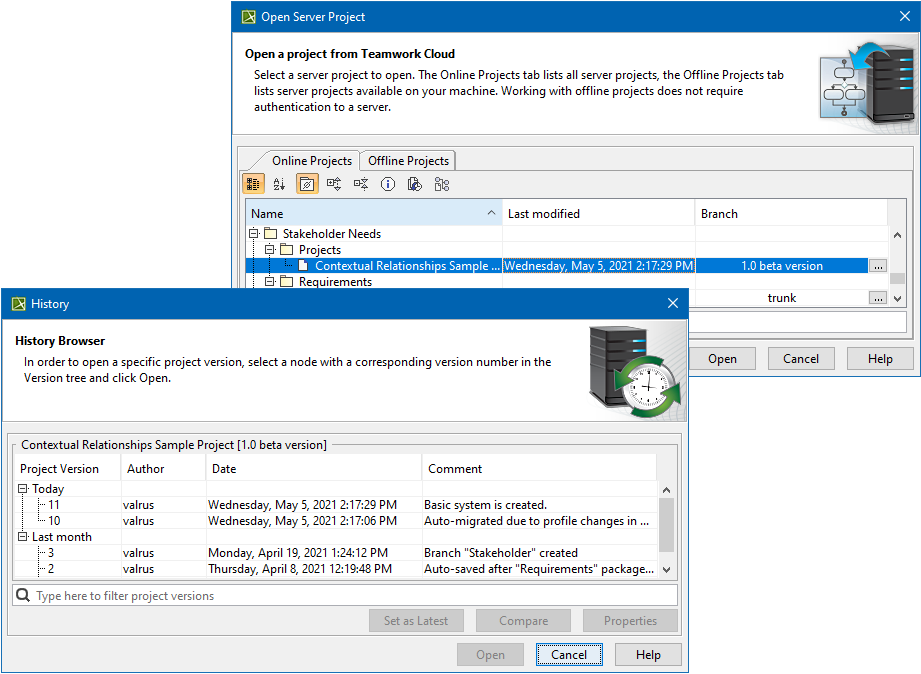Click the Properties button in History
Viewport: 921px width, 674px height.
point(630,621)
